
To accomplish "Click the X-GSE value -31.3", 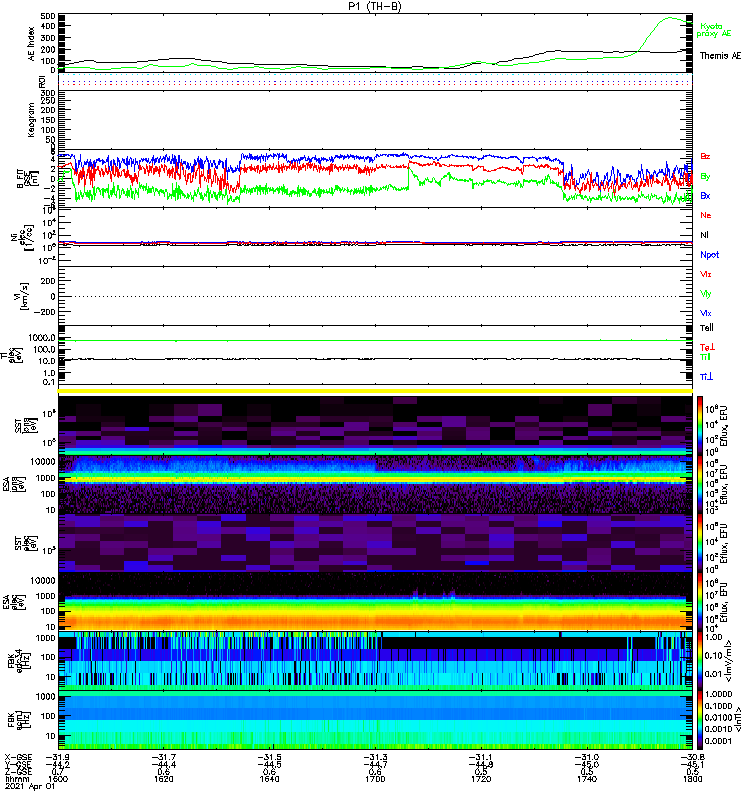I will tap(375, 757).
